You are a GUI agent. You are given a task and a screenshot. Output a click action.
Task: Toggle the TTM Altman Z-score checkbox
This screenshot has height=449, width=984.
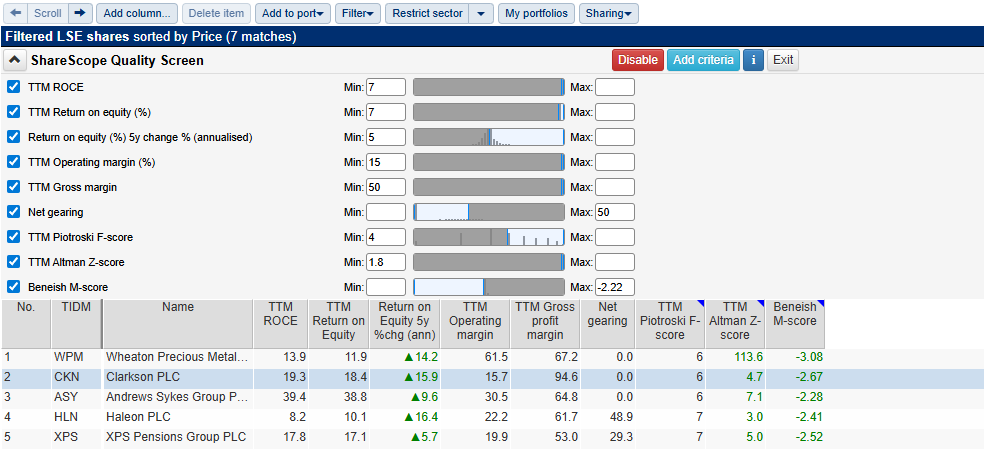(x=13, y=262)
